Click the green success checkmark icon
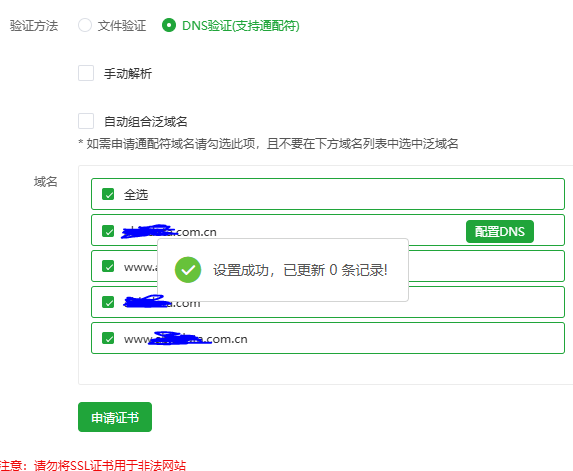Screen dimensions: 573x471 tap(188, 270)
